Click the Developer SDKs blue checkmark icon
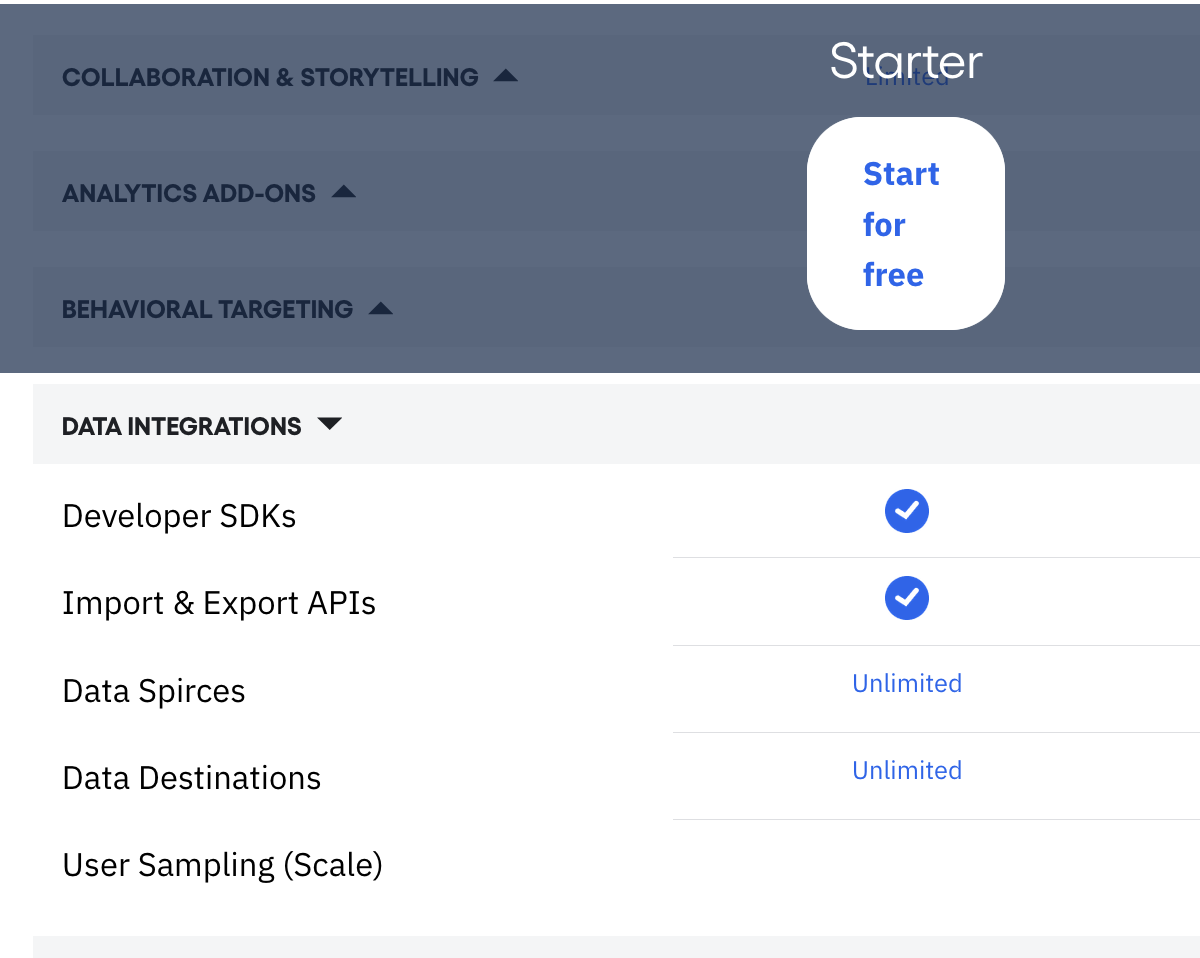Viewport: 1200px width, 958px height. [906, 512]
